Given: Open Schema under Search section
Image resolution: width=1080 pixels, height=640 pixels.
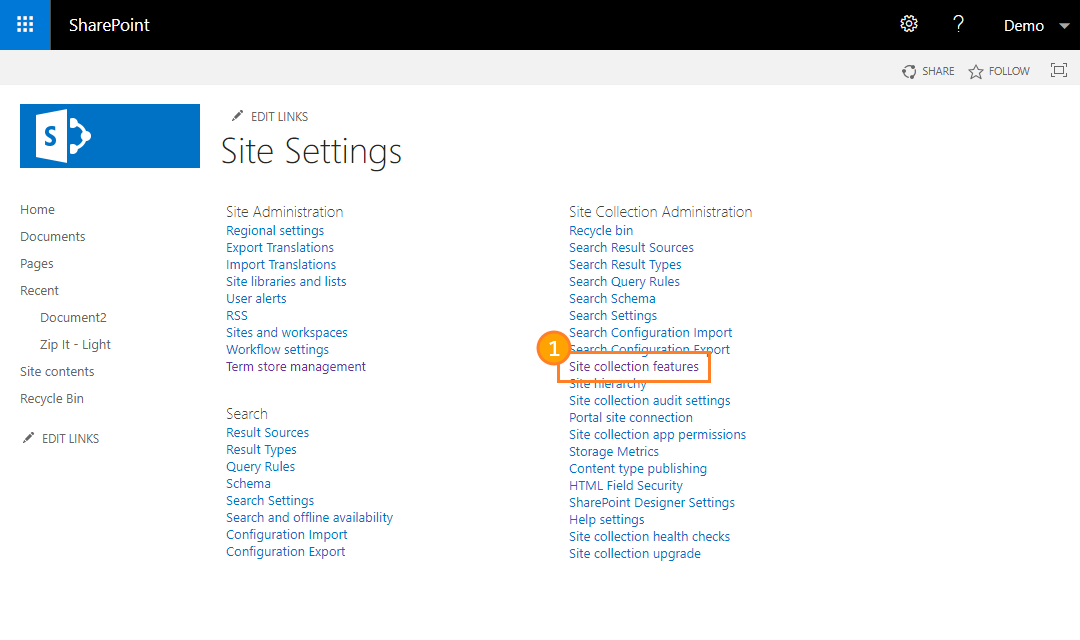Looking at the screenshot, I should point(248,484).
